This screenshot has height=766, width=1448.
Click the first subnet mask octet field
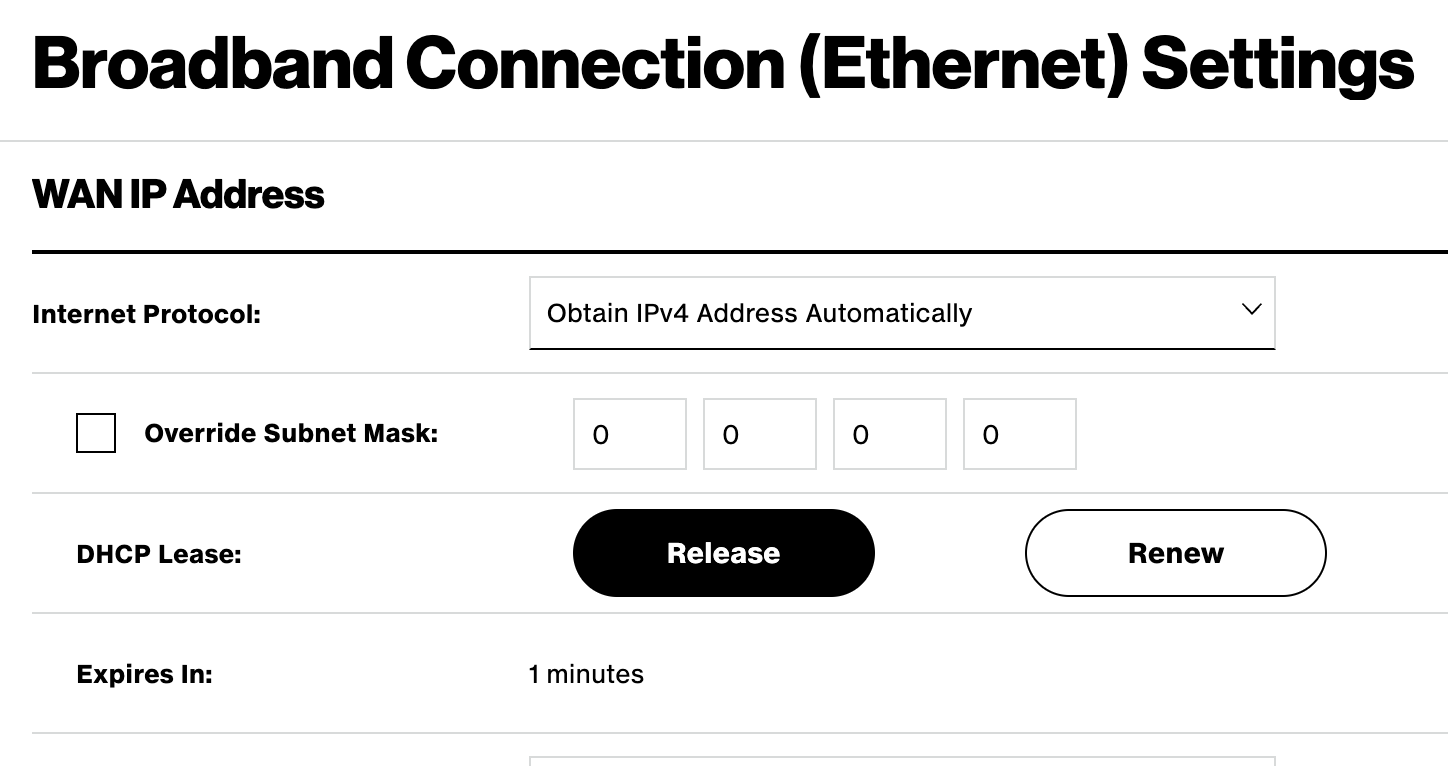tap(629, 434)
